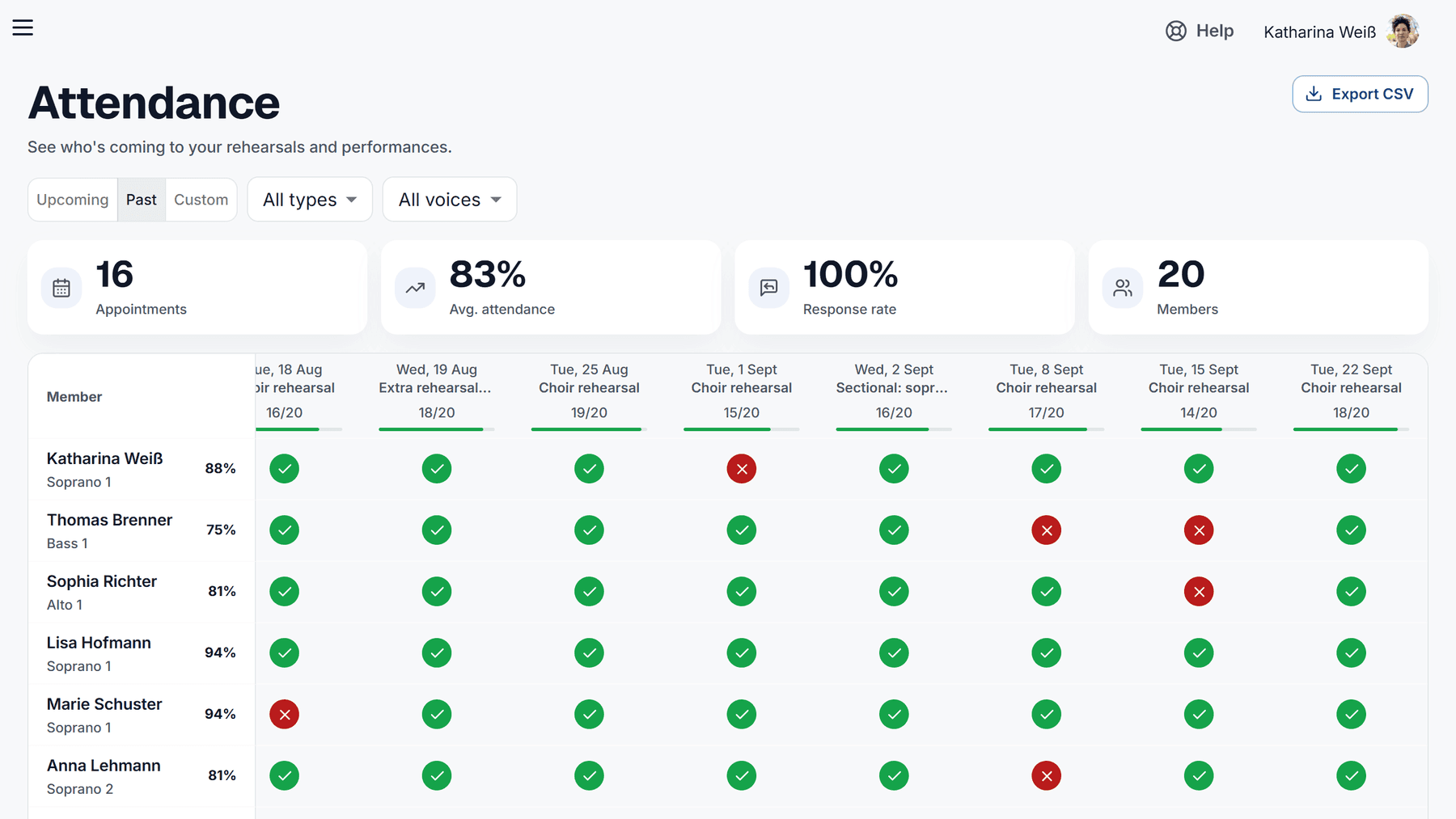Click the Help lifebuoy icon
Screen dimensions: 1456x819
coord(1176,31)
